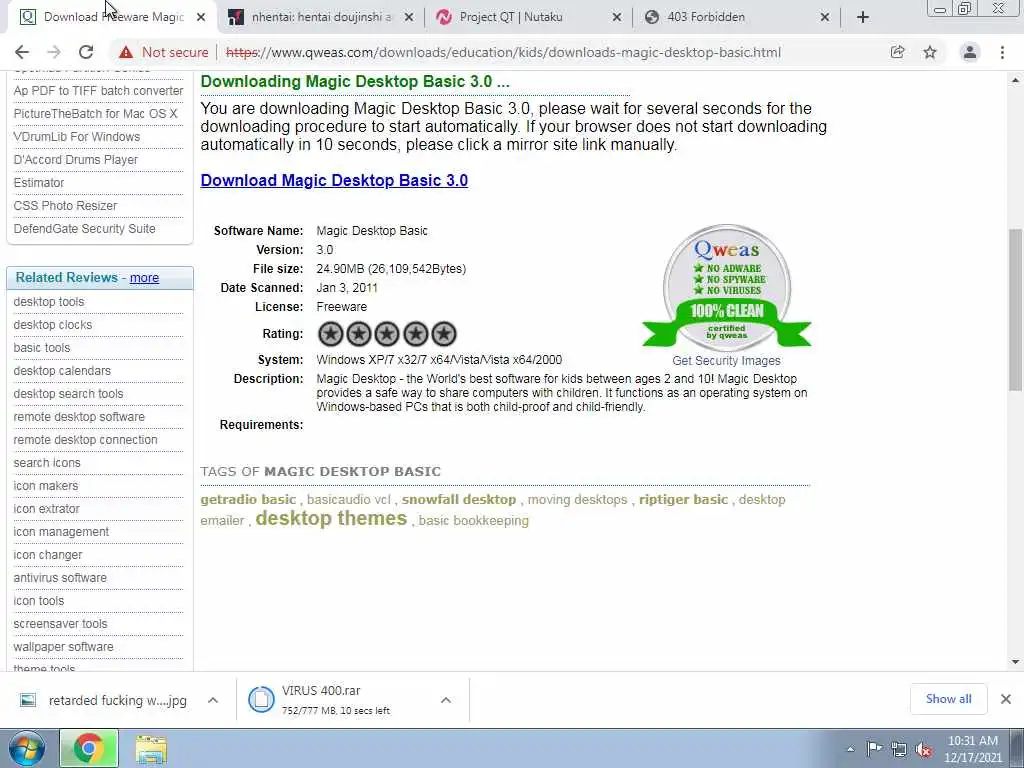The height and width of the screenshot is (768, 1024).
Task: Click the browser forward arrow
Action: point(54,52)
